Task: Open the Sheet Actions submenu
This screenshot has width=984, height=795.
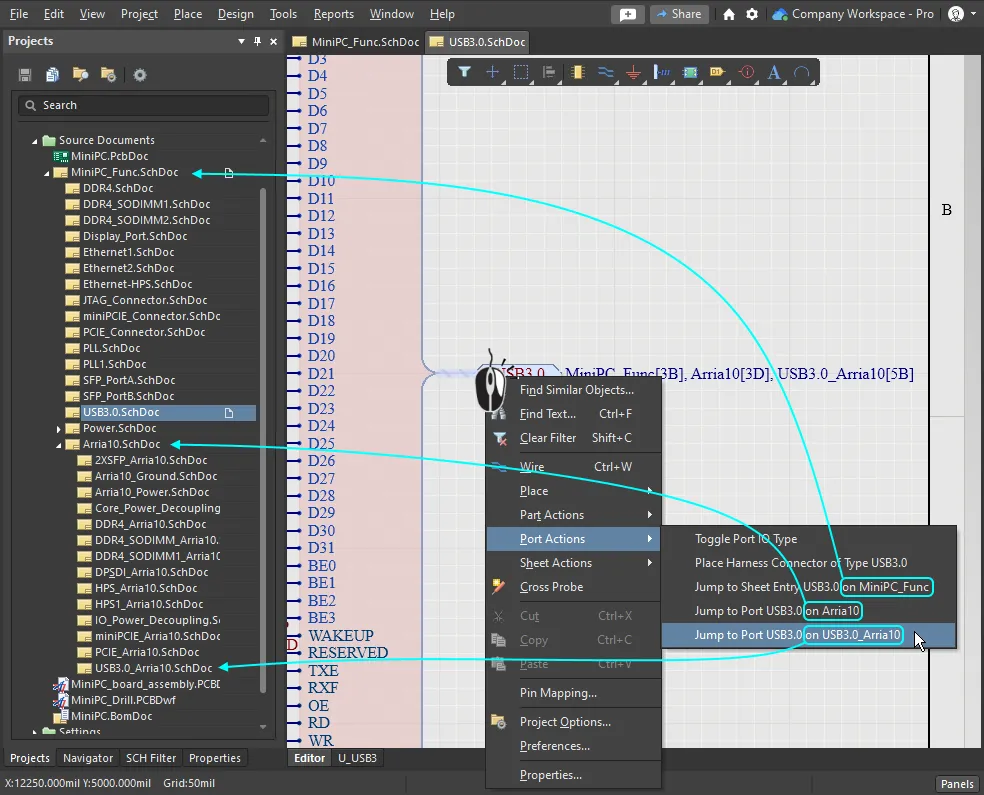Action: point(574,563)
